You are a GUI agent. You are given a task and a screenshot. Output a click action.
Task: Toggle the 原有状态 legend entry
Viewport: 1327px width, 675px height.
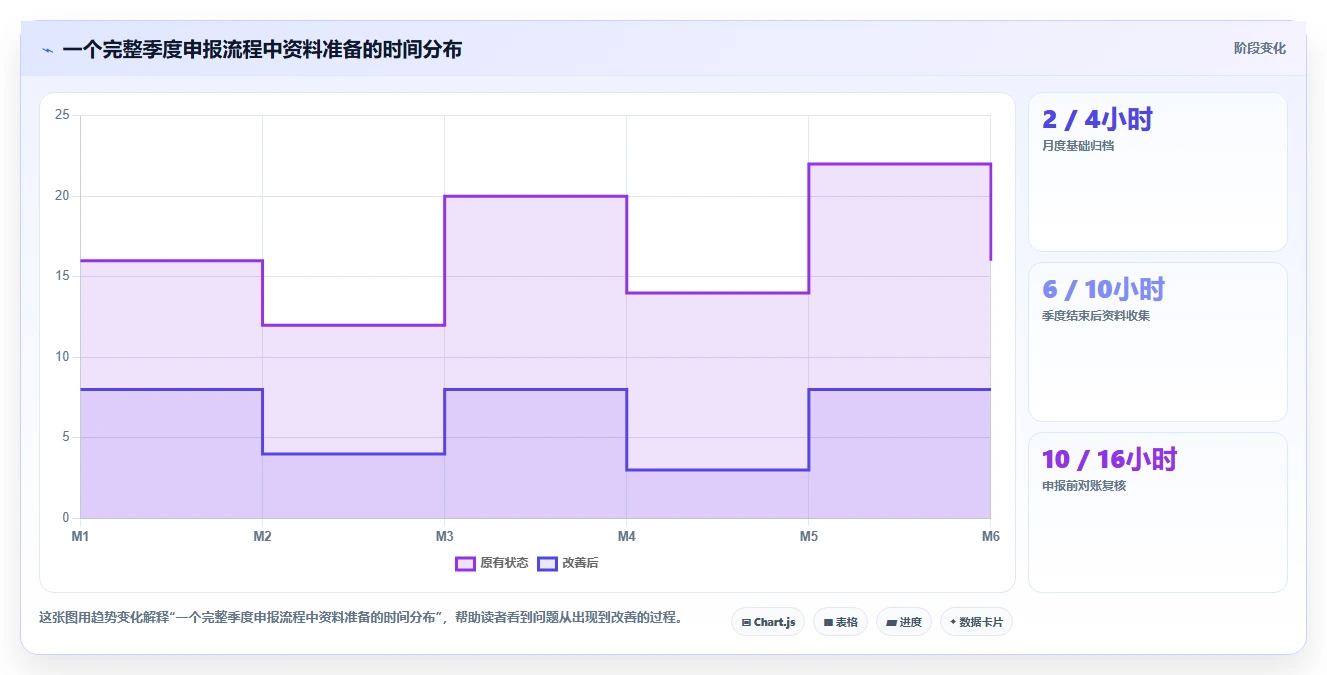[x=492, y=563]
